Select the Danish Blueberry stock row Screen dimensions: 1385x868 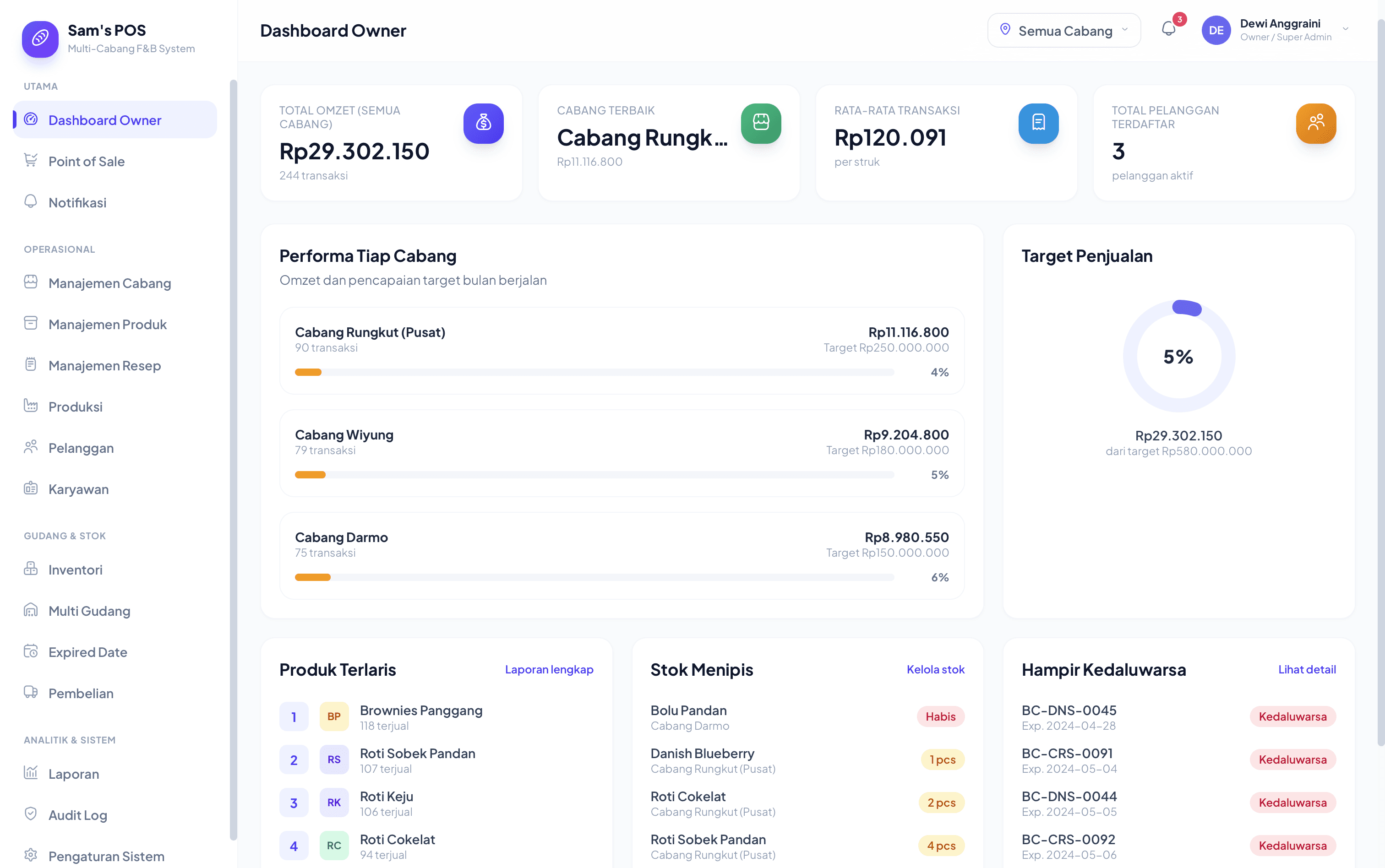[x=807, y=760]
